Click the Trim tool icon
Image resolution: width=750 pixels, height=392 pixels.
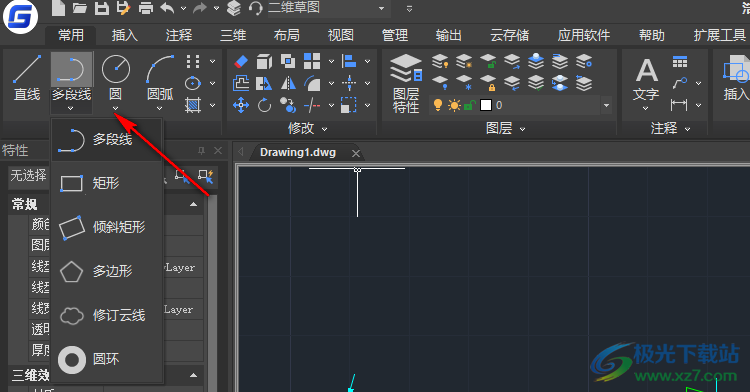tap(312, 105)
